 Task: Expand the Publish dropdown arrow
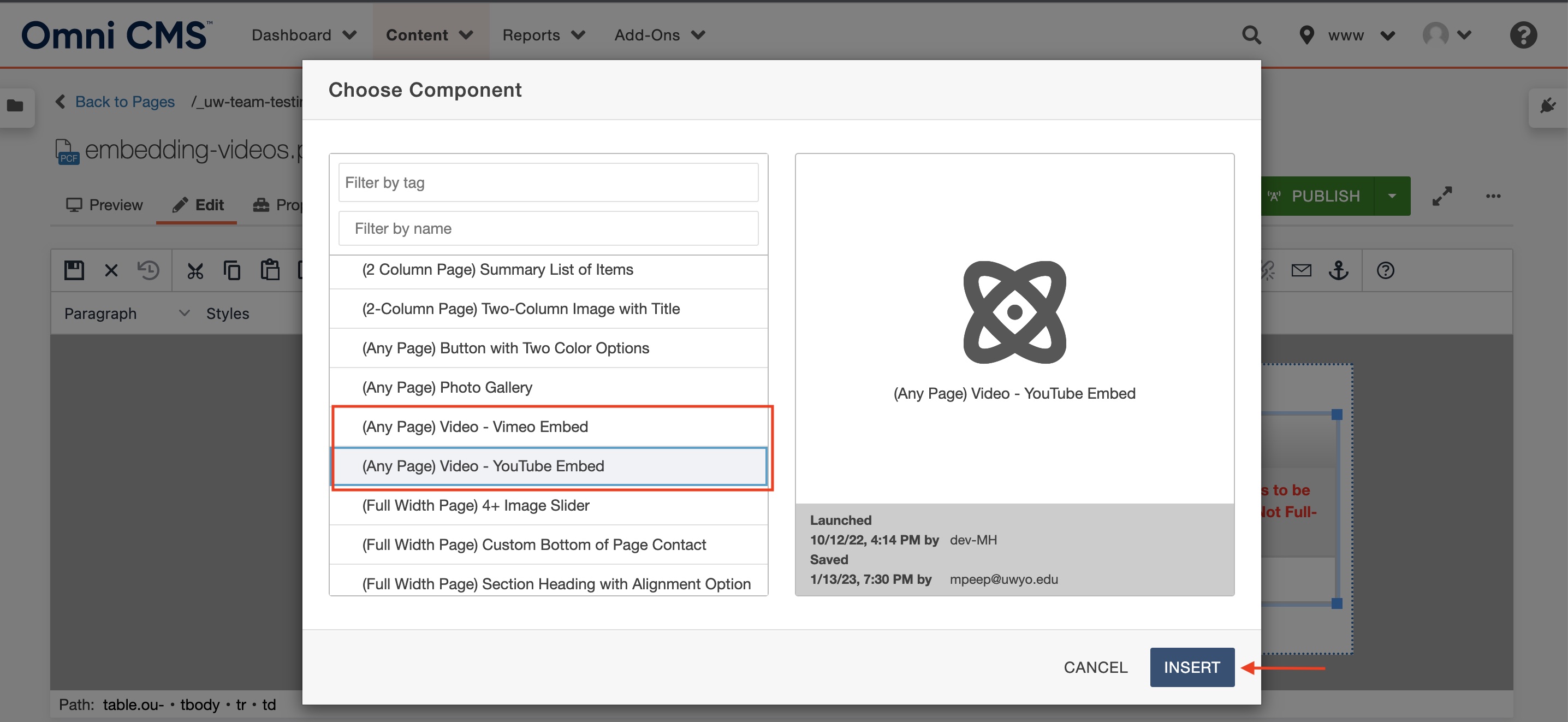(x=1392, y=196)
